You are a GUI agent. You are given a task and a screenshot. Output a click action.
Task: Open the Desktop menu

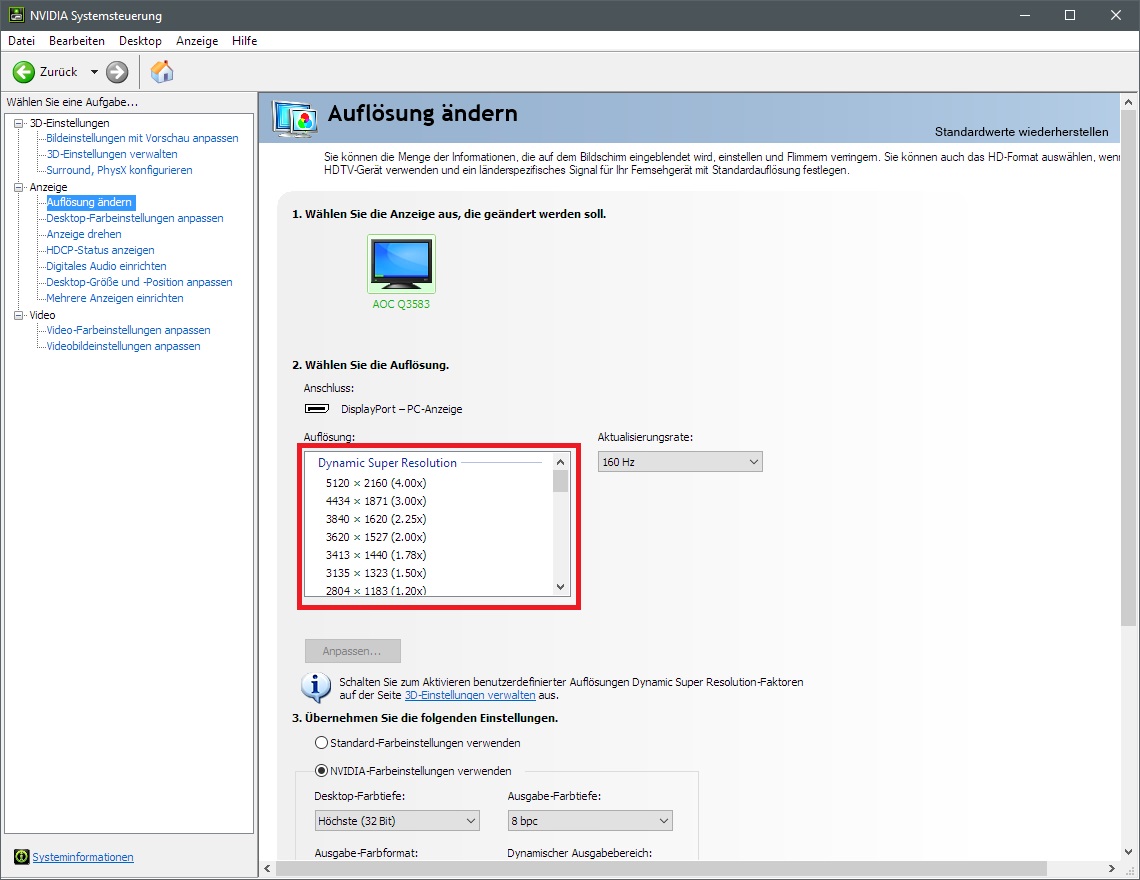[140, 41]
